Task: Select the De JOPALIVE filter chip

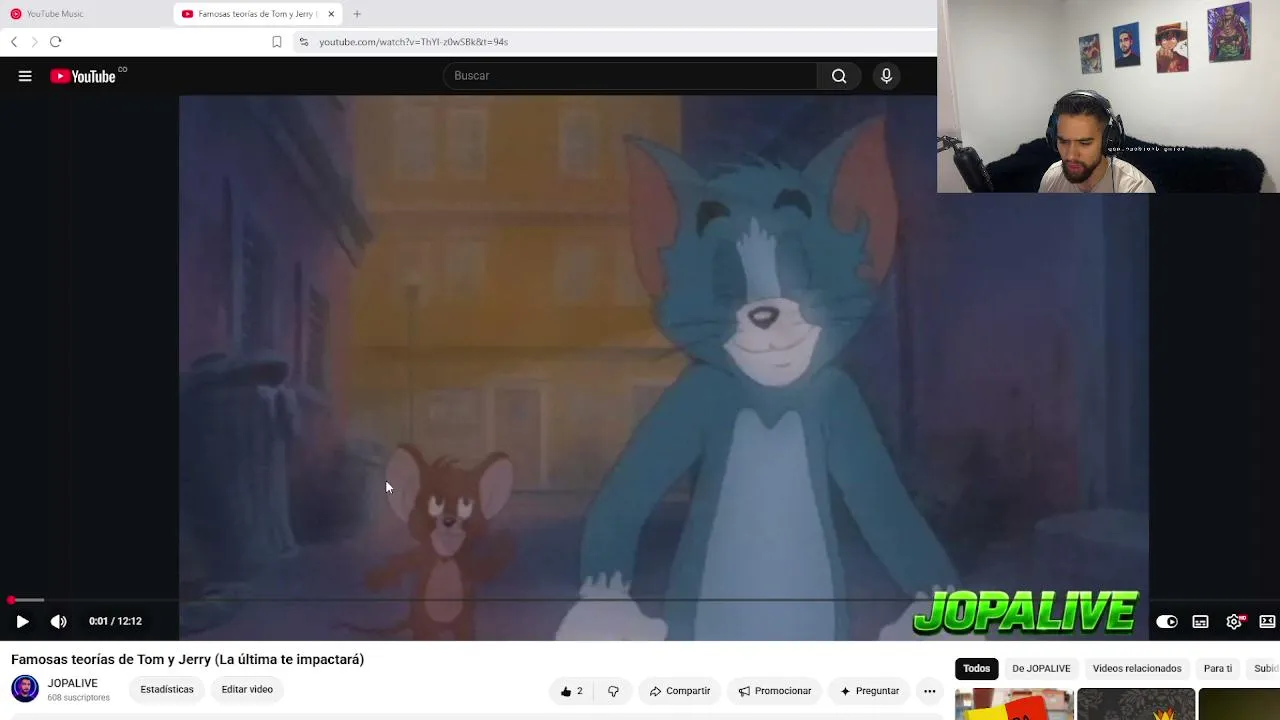Action: pyautogui.click(x=1041, y=668)
